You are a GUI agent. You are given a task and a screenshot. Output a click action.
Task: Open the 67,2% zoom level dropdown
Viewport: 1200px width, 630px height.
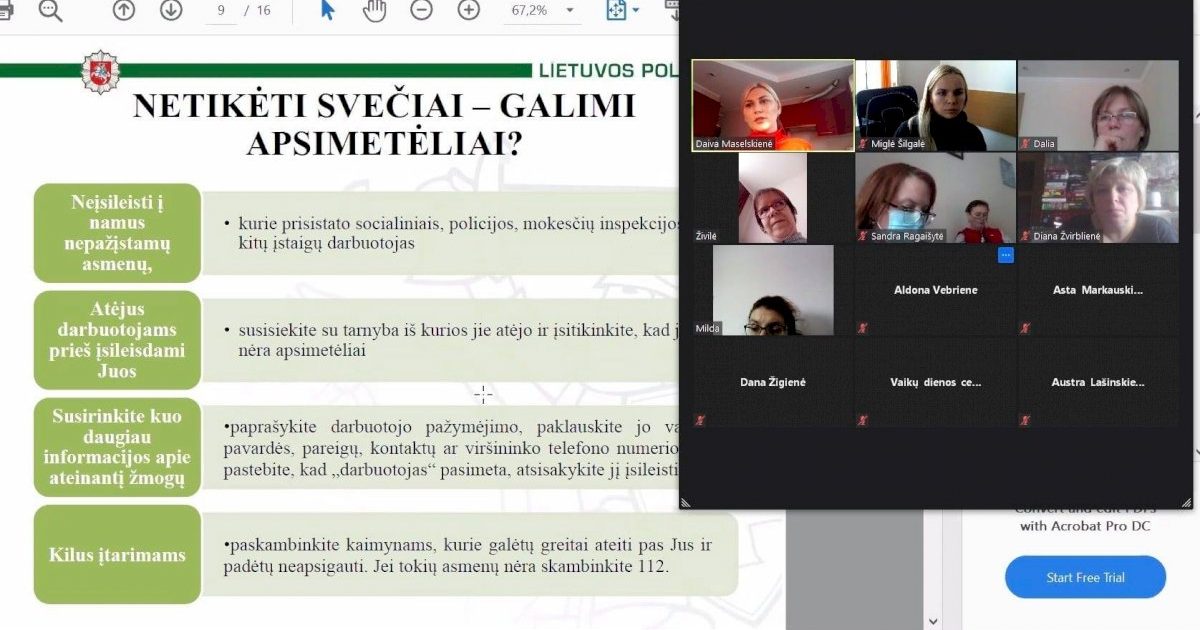coord(545,10)
